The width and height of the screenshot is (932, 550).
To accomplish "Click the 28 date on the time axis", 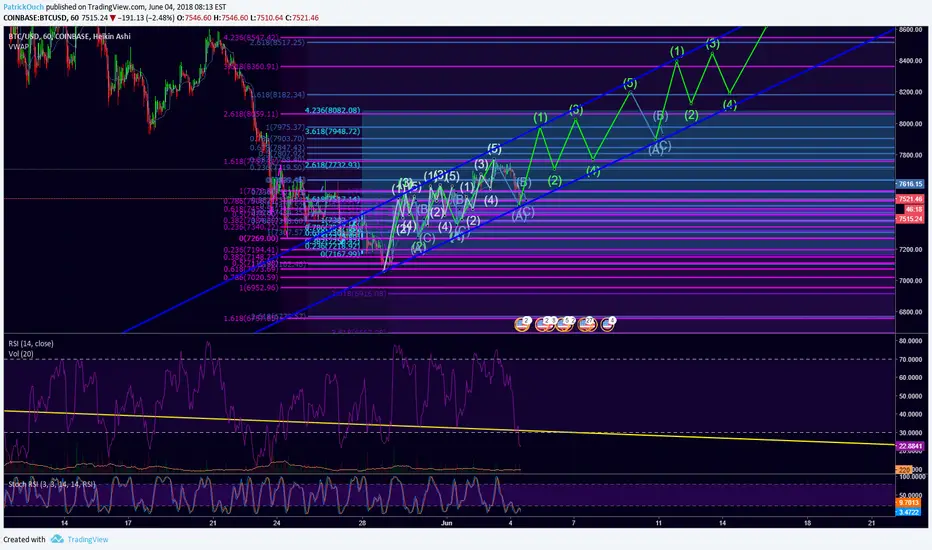I will pyautogui.click(x=362, y=523).
